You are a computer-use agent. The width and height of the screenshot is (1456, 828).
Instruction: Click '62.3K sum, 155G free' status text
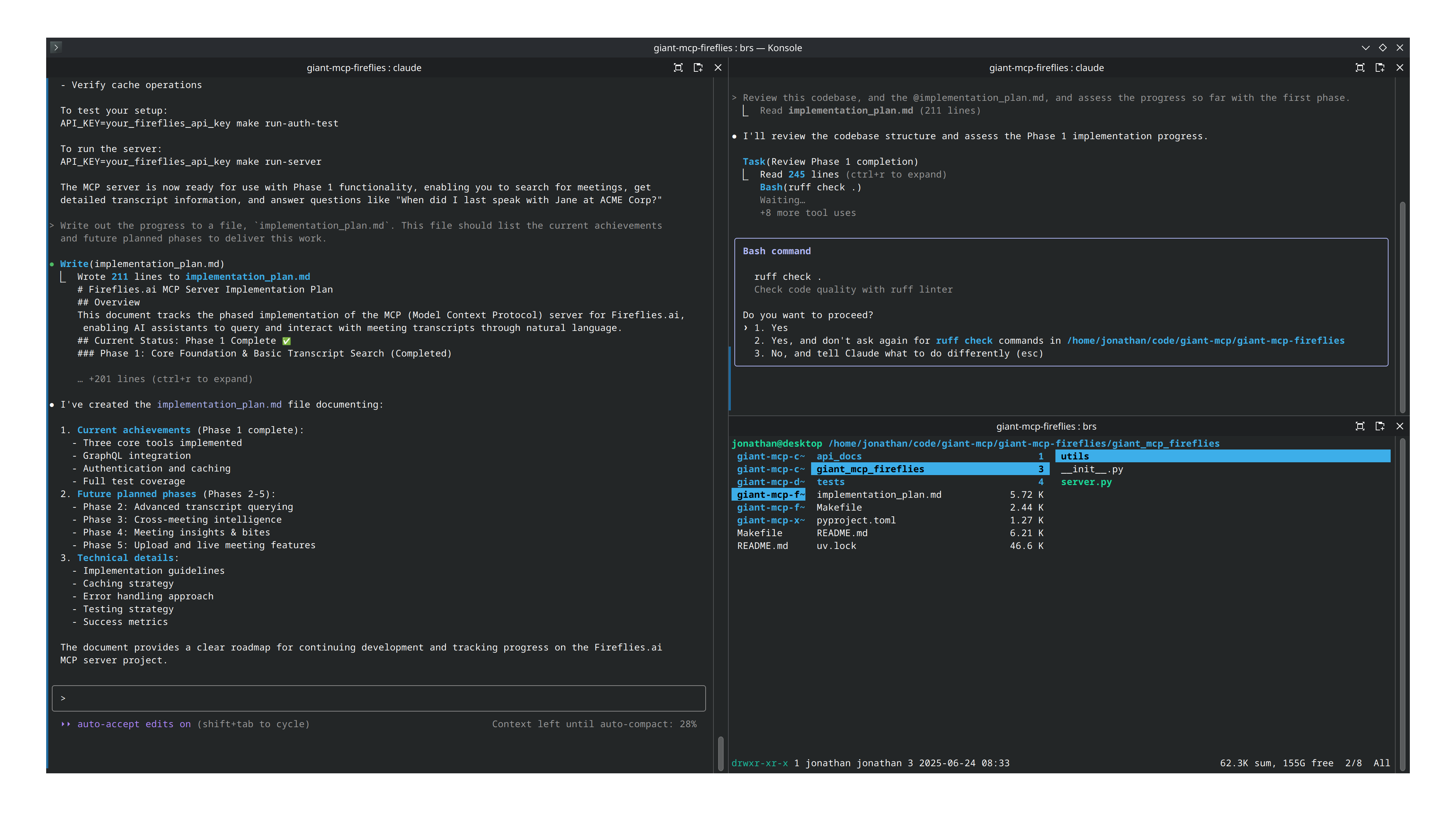1276,763
